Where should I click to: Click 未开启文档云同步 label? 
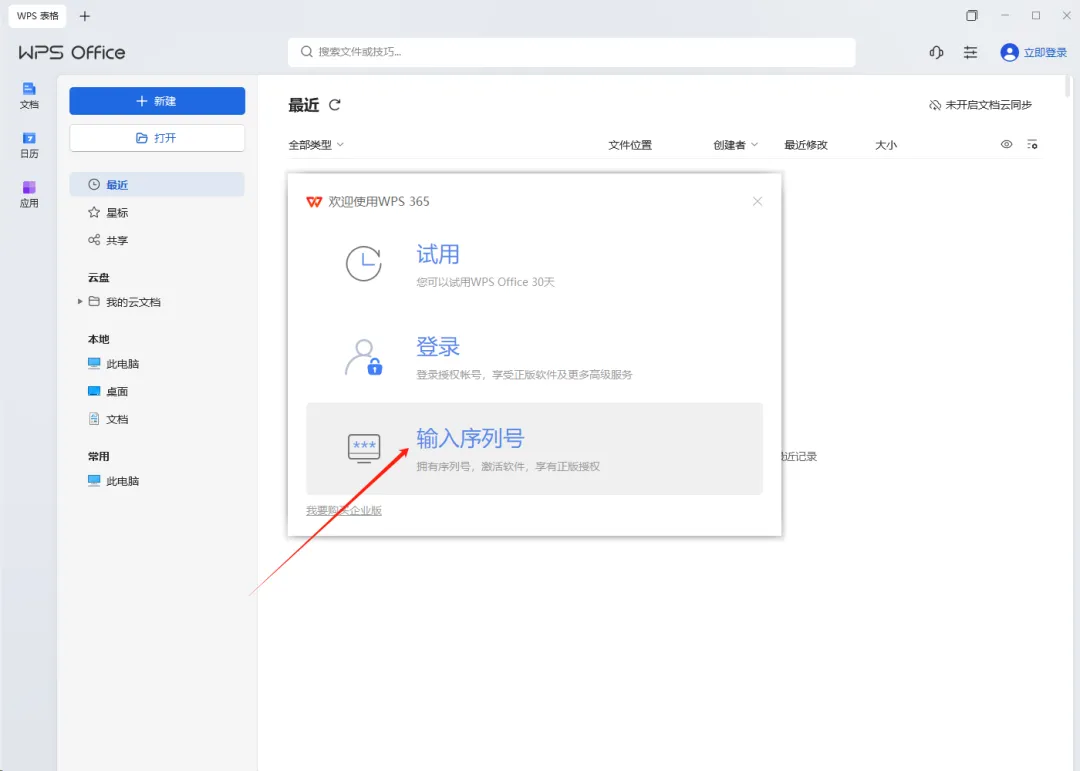988,105
